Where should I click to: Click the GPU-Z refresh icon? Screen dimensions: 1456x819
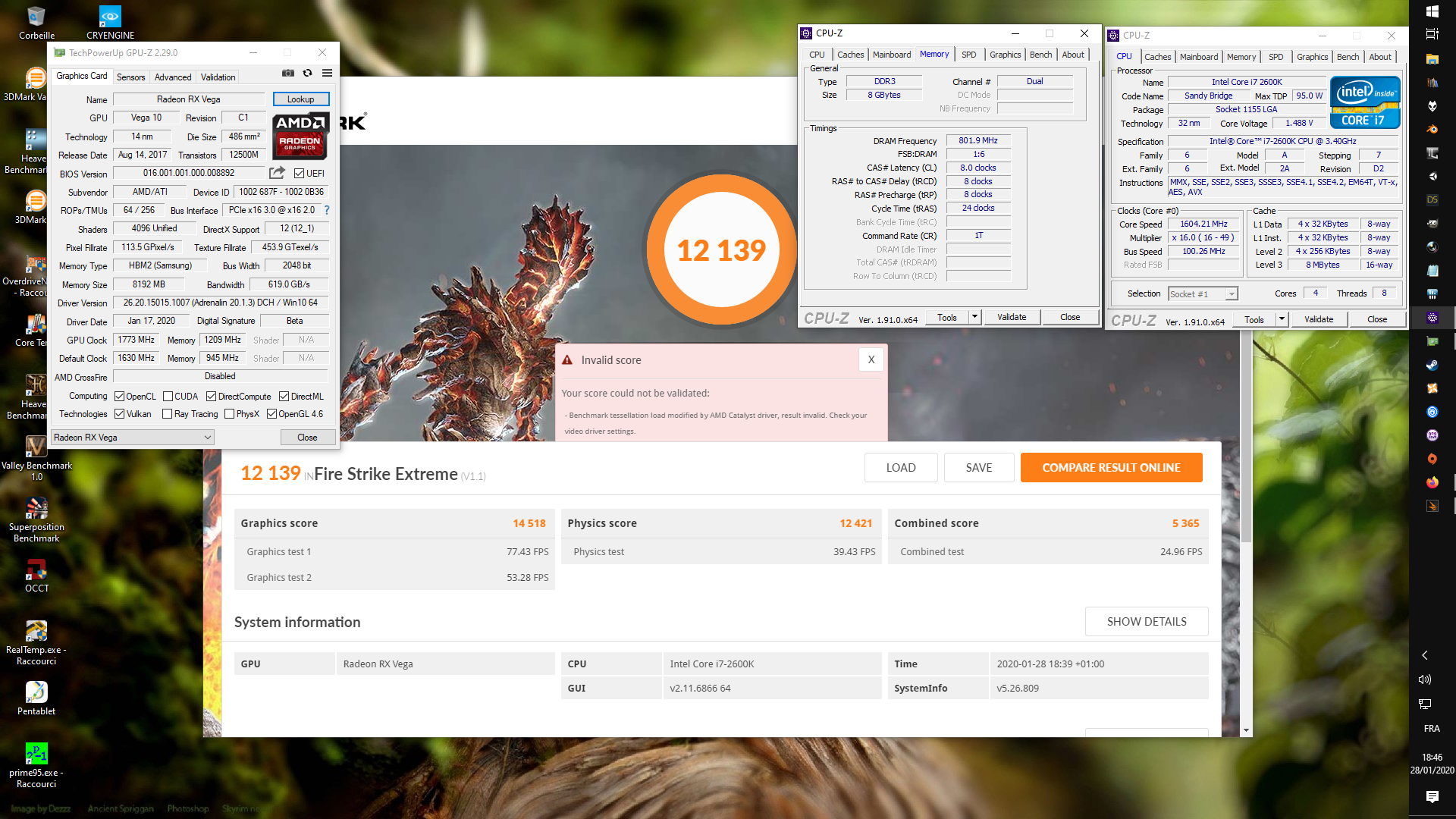[x=307, y=74]
